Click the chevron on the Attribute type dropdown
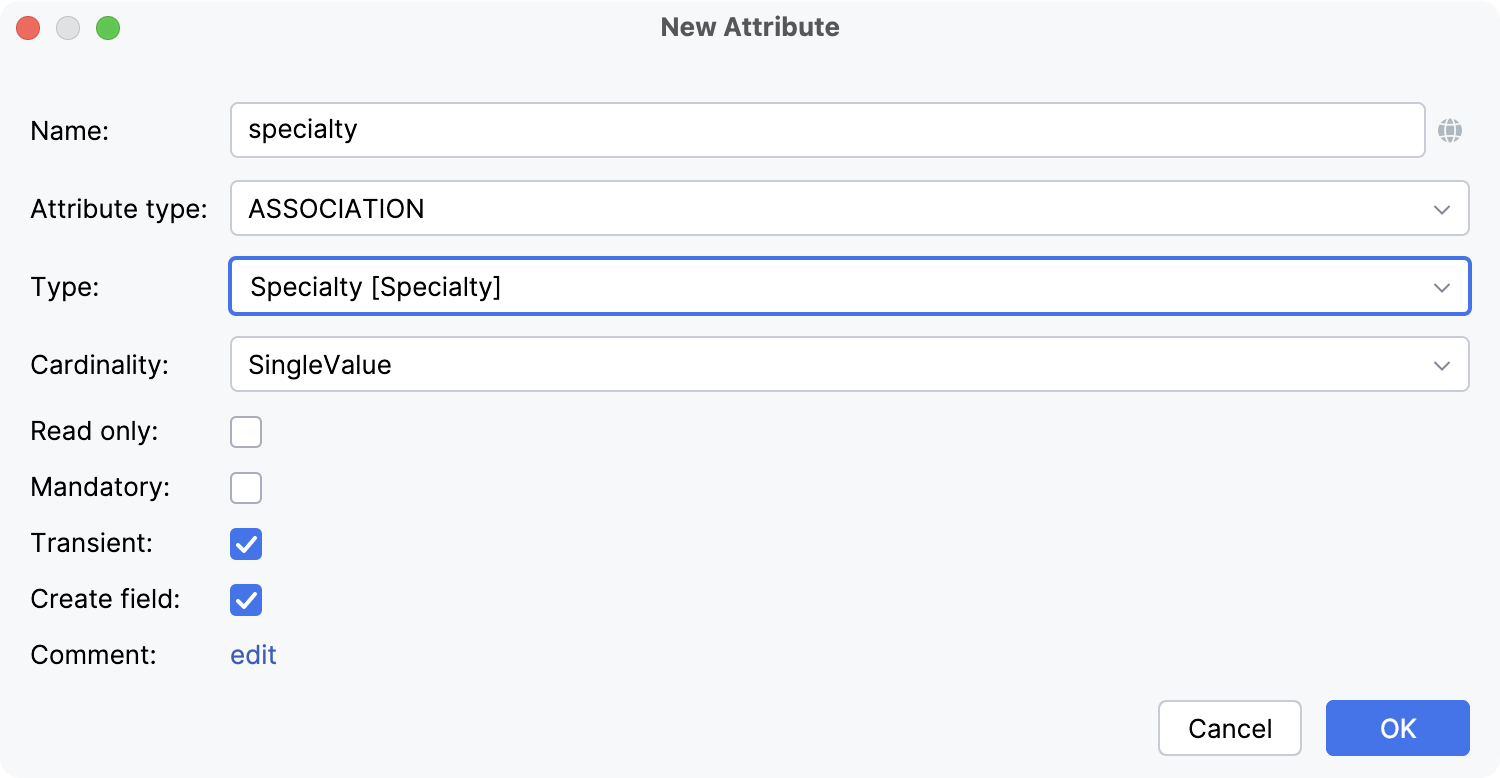 click(1441, 209)
